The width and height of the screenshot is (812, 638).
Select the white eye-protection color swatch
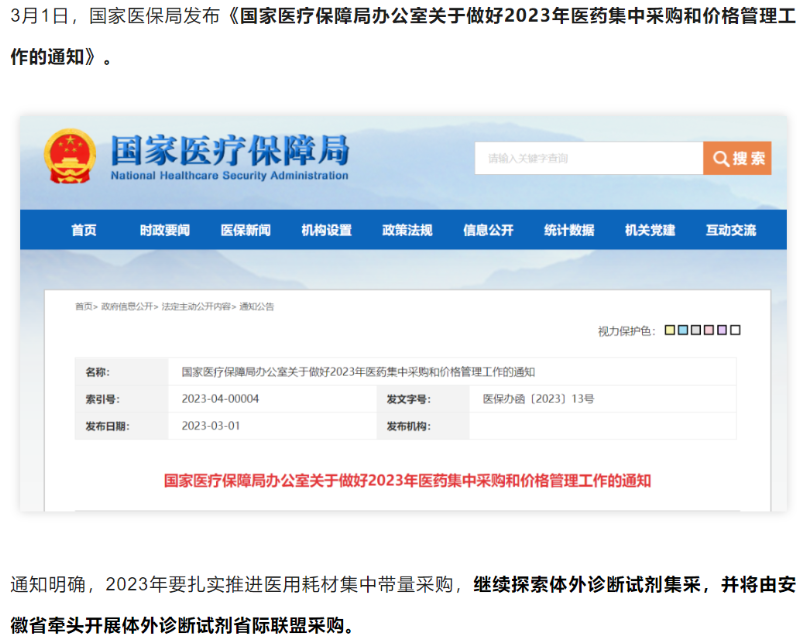(735, 330)
